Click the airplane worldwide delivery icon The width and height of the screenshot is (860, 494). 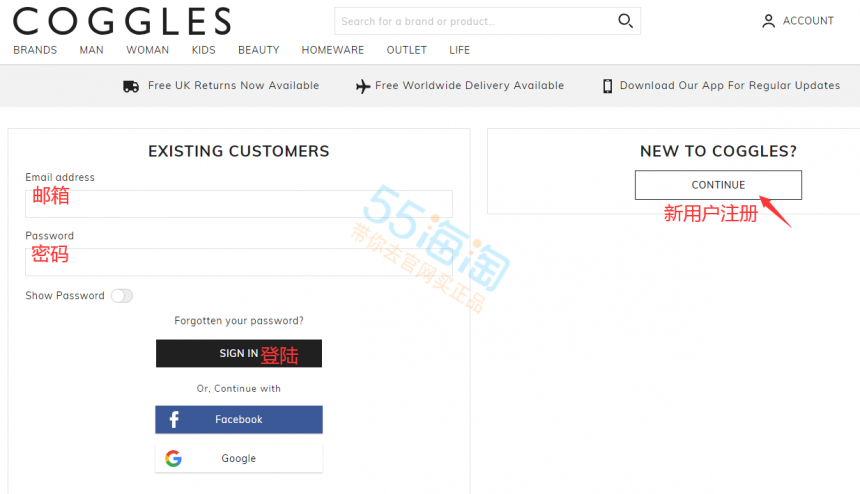pos(363,86)
